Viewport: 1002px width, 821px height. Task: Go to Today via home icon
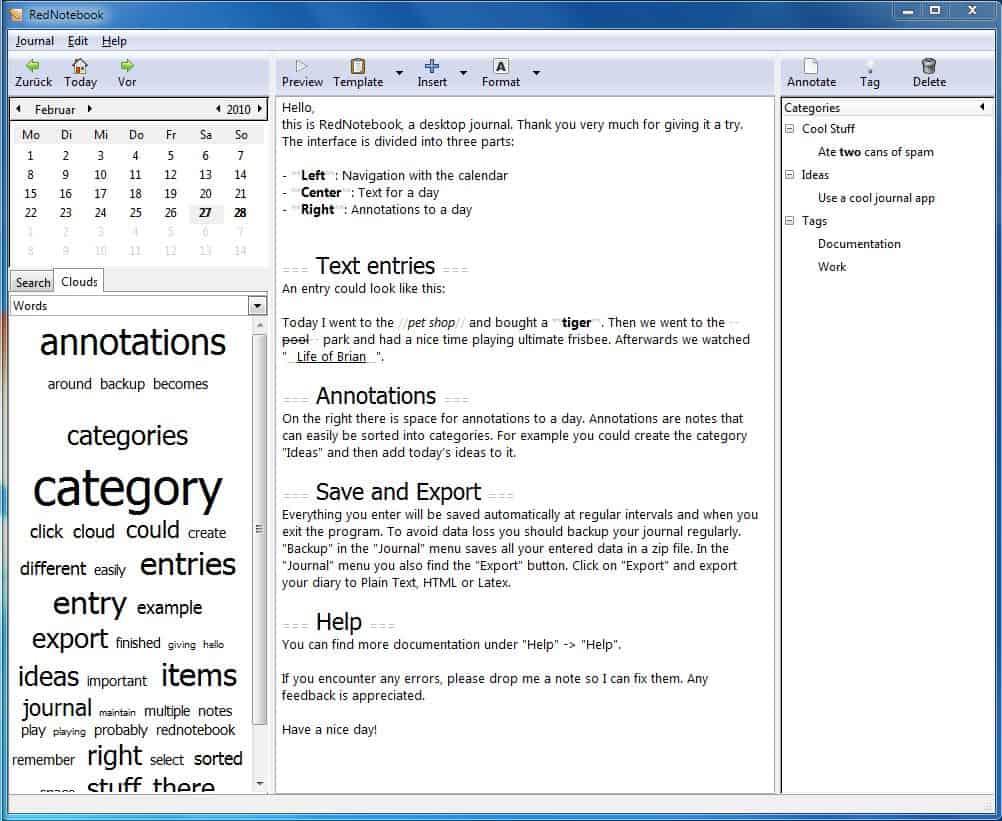[x=80, y=66]
